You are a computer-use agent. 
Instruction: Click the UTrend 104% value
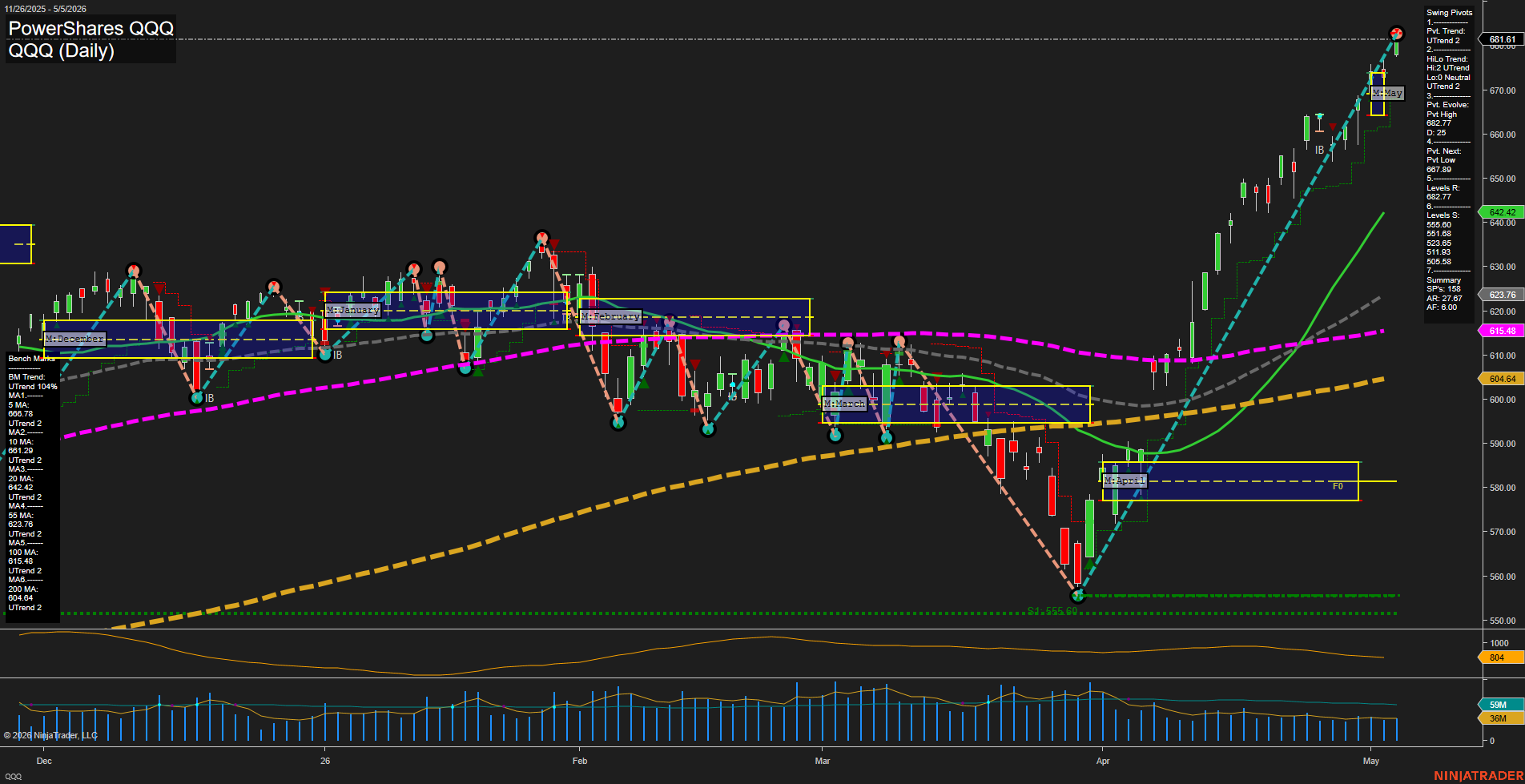[33, 387]
